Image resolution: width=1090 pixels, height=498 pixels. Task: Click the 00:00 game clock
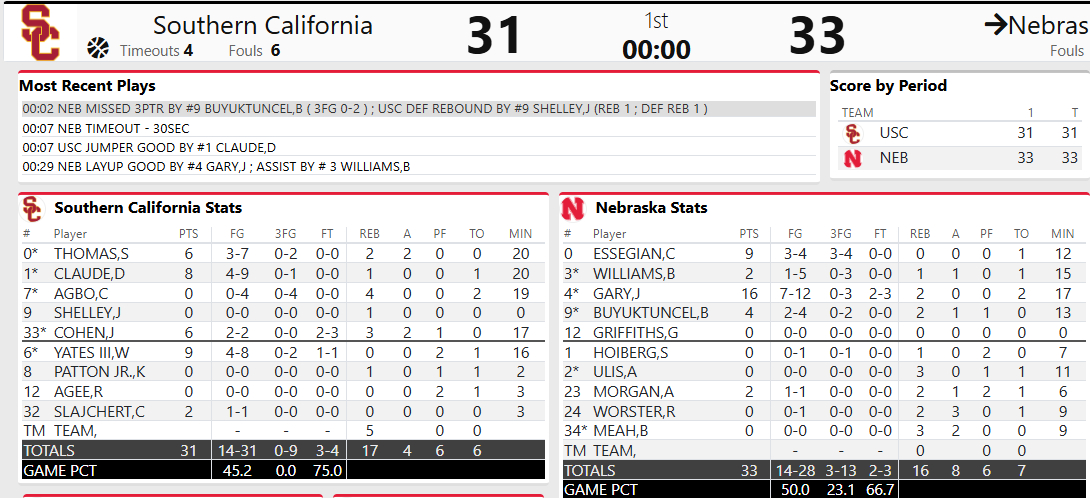click(656, 49)
